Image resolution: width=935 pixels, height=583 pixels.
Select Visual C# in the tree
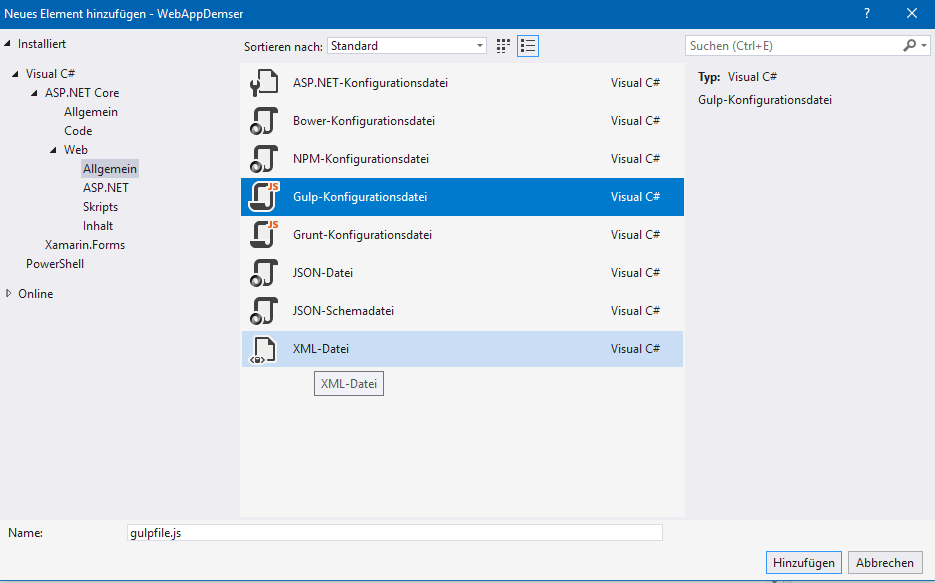pos(50,74)
